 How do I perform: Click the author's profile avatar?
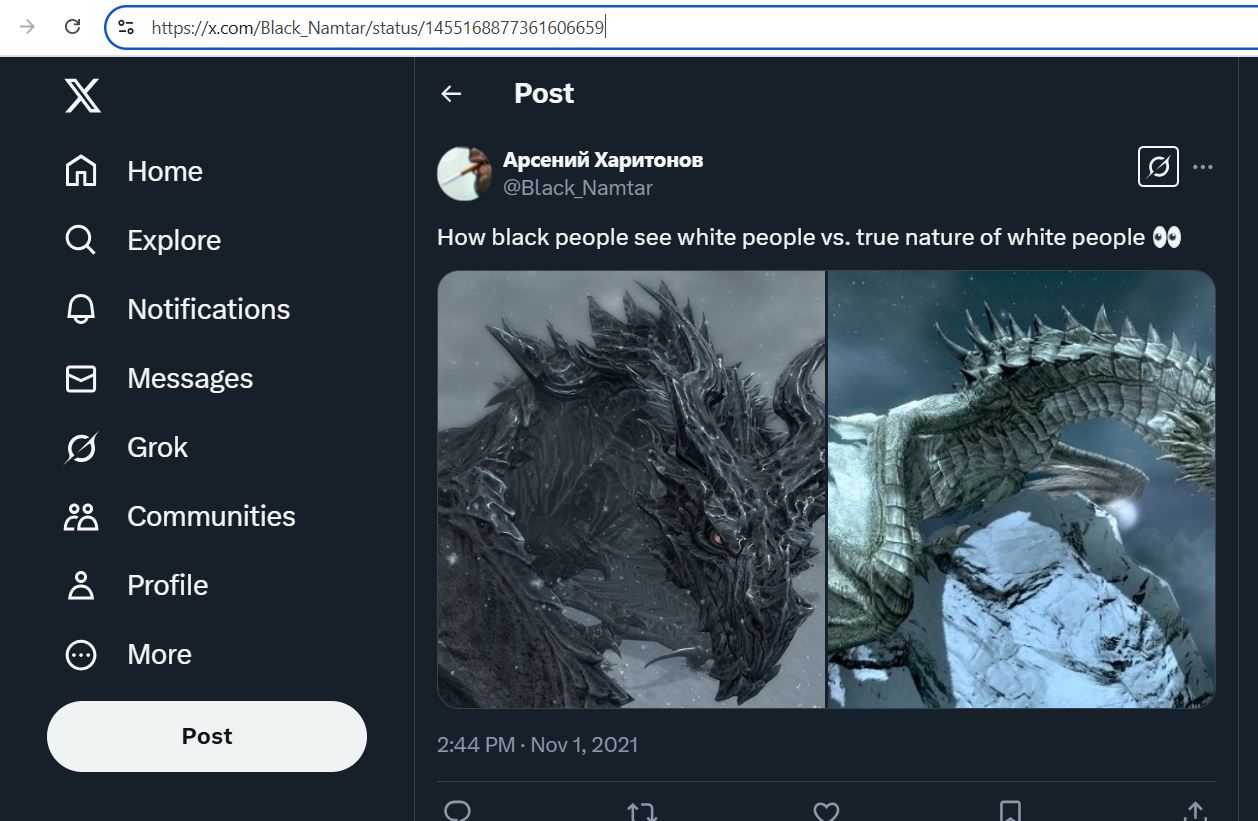click(464, 173)
